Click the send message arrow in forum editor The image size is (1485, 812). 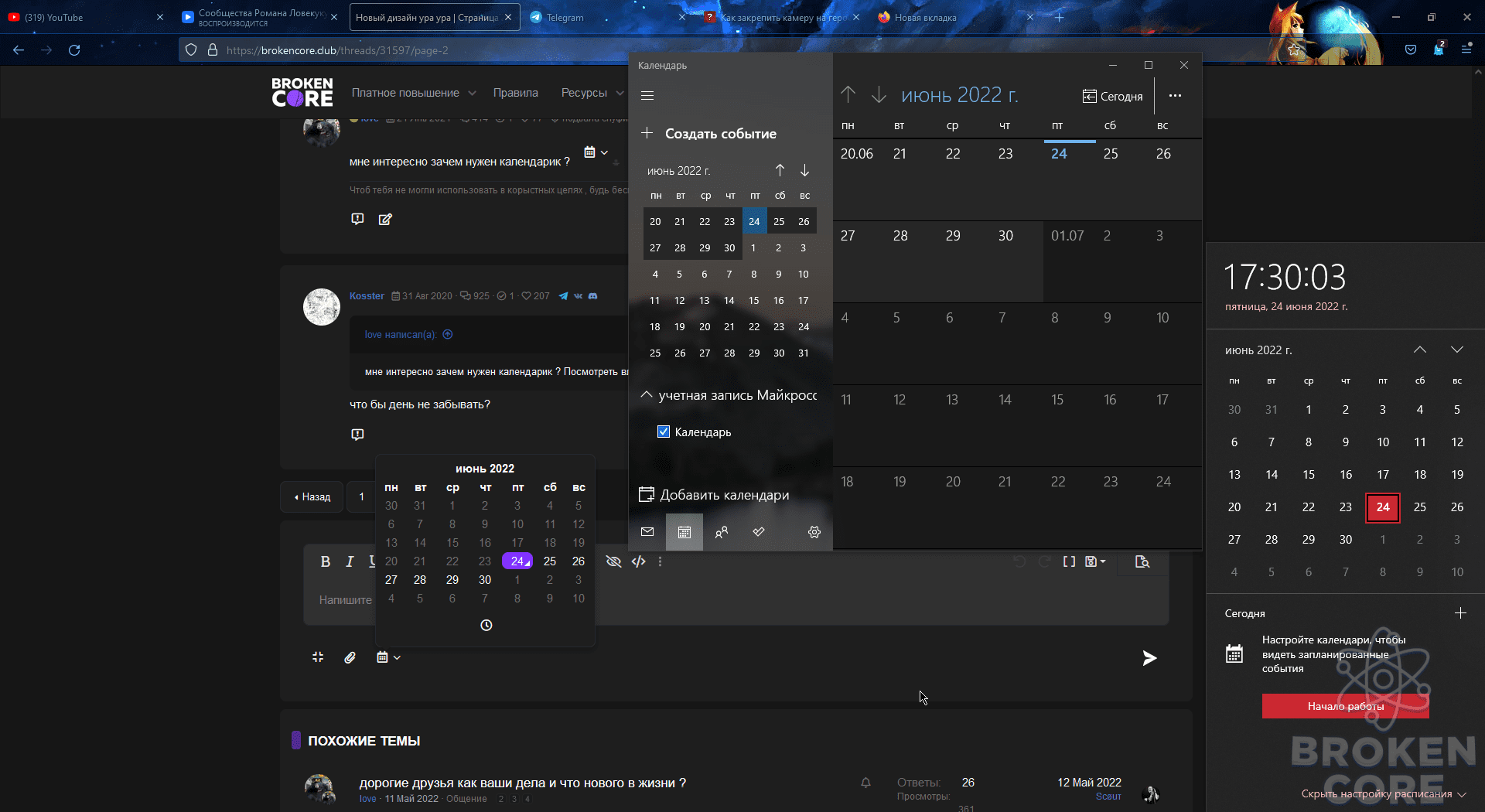tap(1149, 657)
